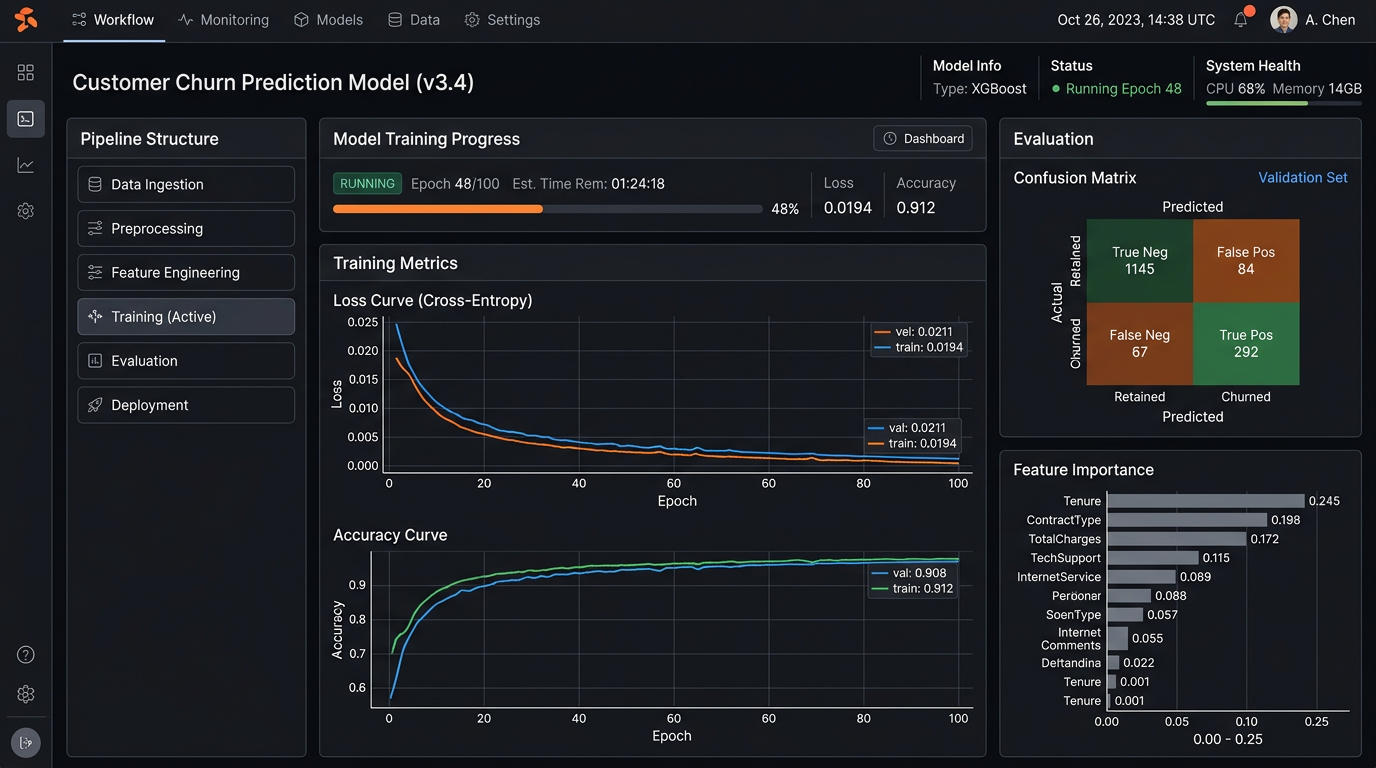Viewport: 1376px width, 768px height.
Task: Select the terminal console sidebar icon
Action: [x=26, y=119]
